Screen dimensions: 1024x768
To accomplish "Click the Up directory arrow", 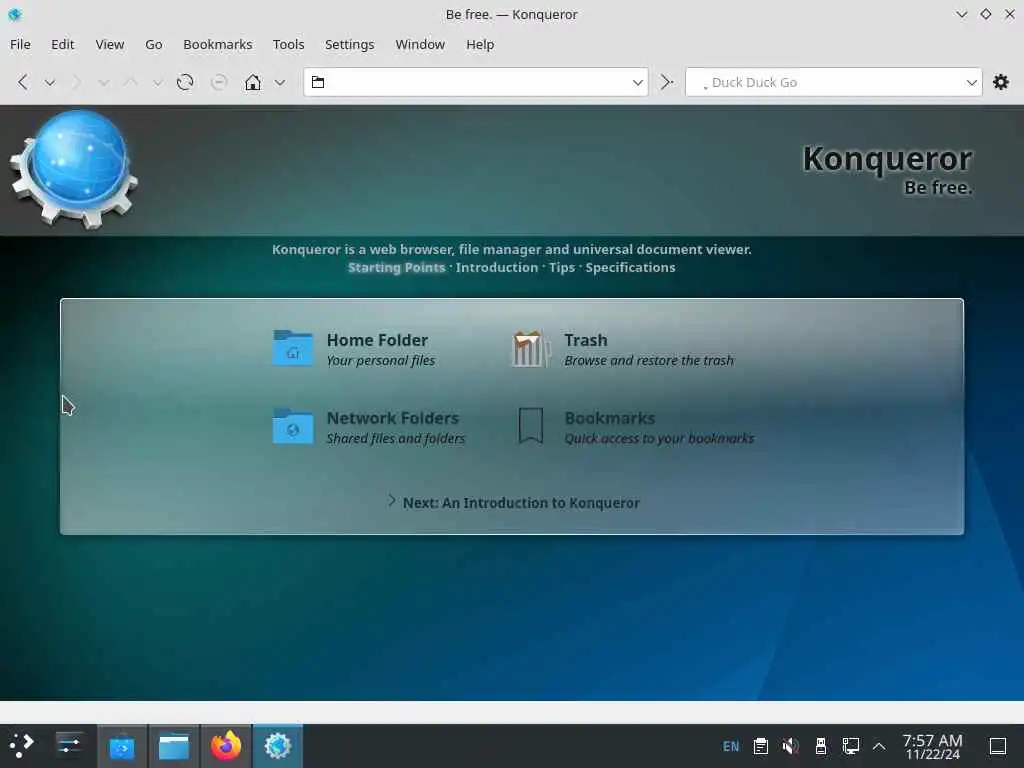I will 131,82.
